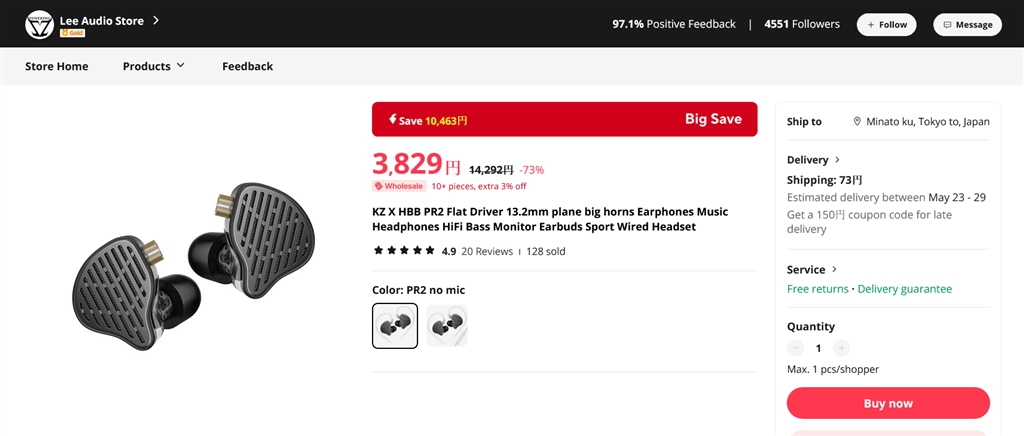Screen dimensions: 1024x436
Task: Click the Lee Audio Store logo icon
Action: (x=39, y=24)
